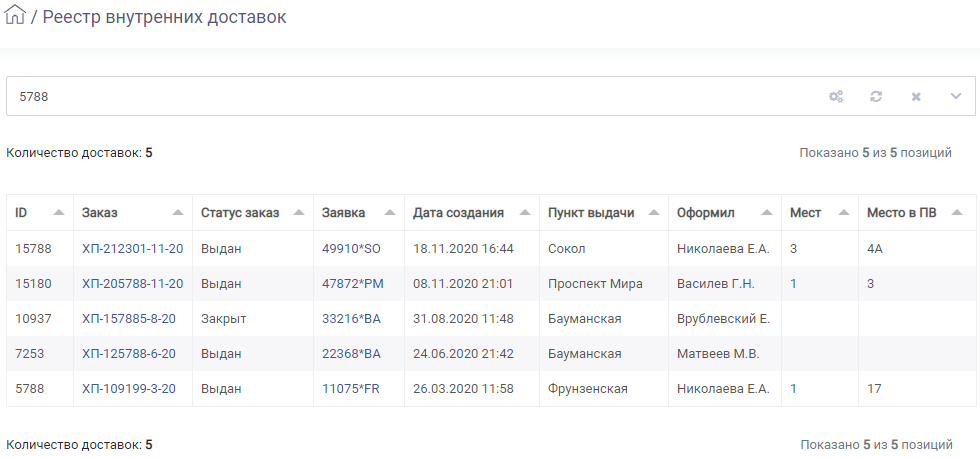Sort by Статус заказ column arrow
The height and width of the screenshot is (459, 980).
coord(299,213)
